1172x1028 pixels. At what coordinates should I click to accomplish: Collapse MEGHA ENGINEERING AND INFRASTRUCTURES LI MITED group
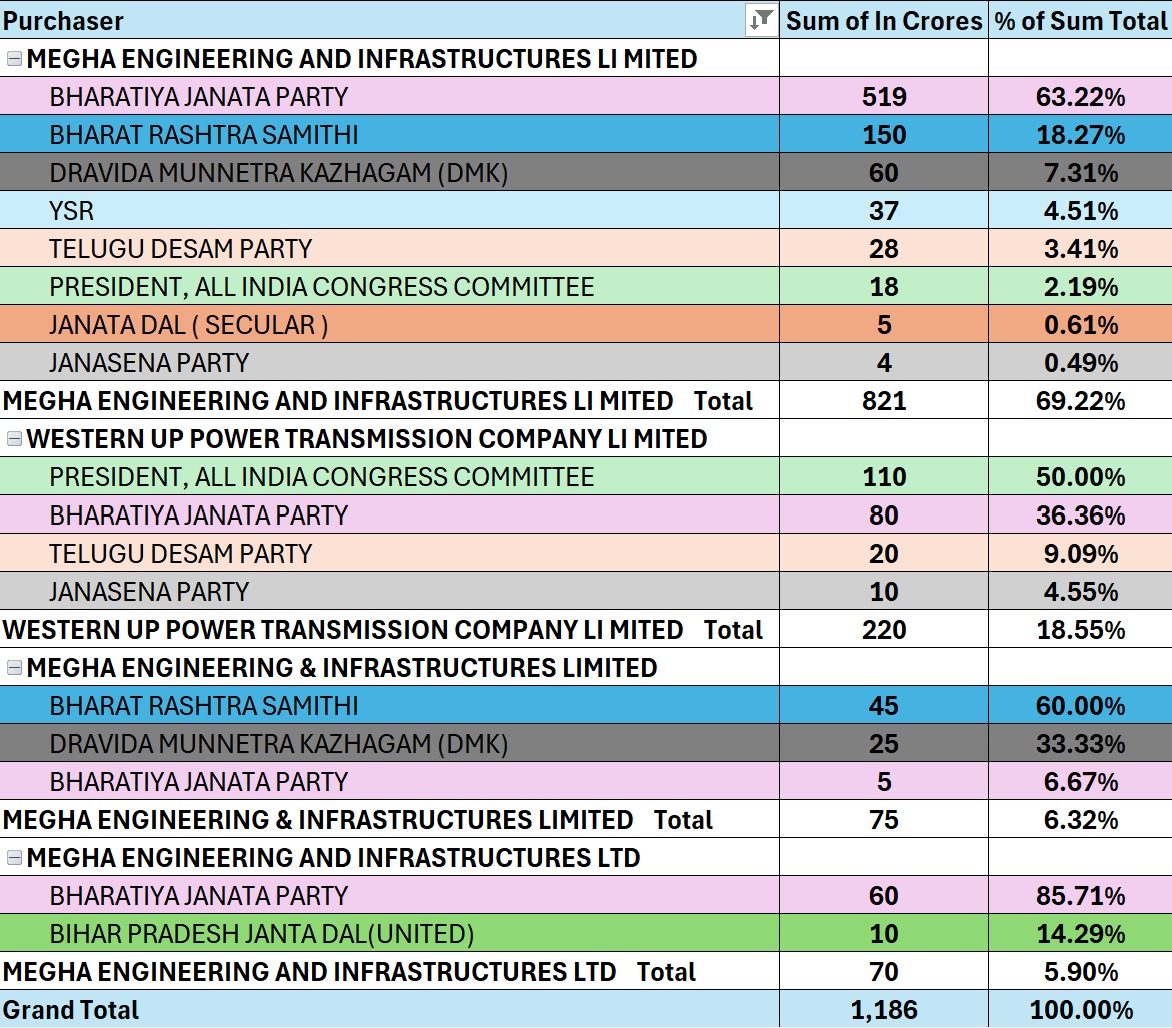click(x=14, y=58)
